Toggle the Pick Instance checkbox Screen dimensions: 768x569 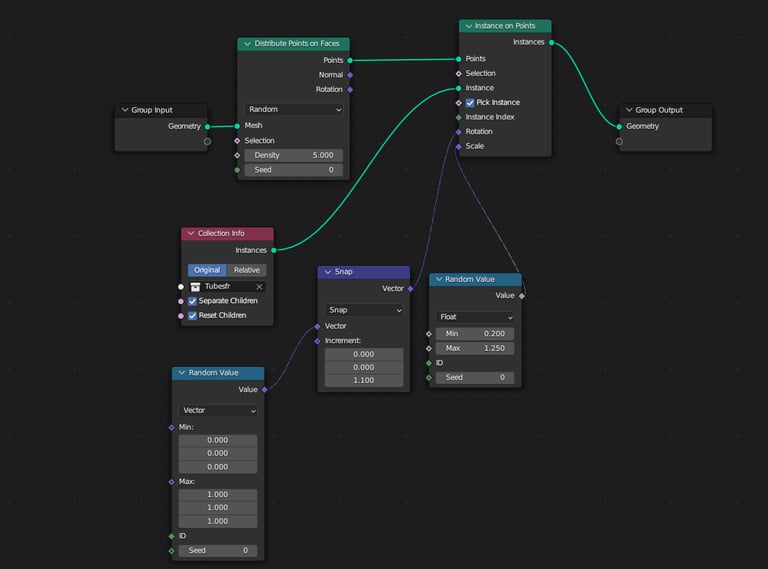[470, 102]
